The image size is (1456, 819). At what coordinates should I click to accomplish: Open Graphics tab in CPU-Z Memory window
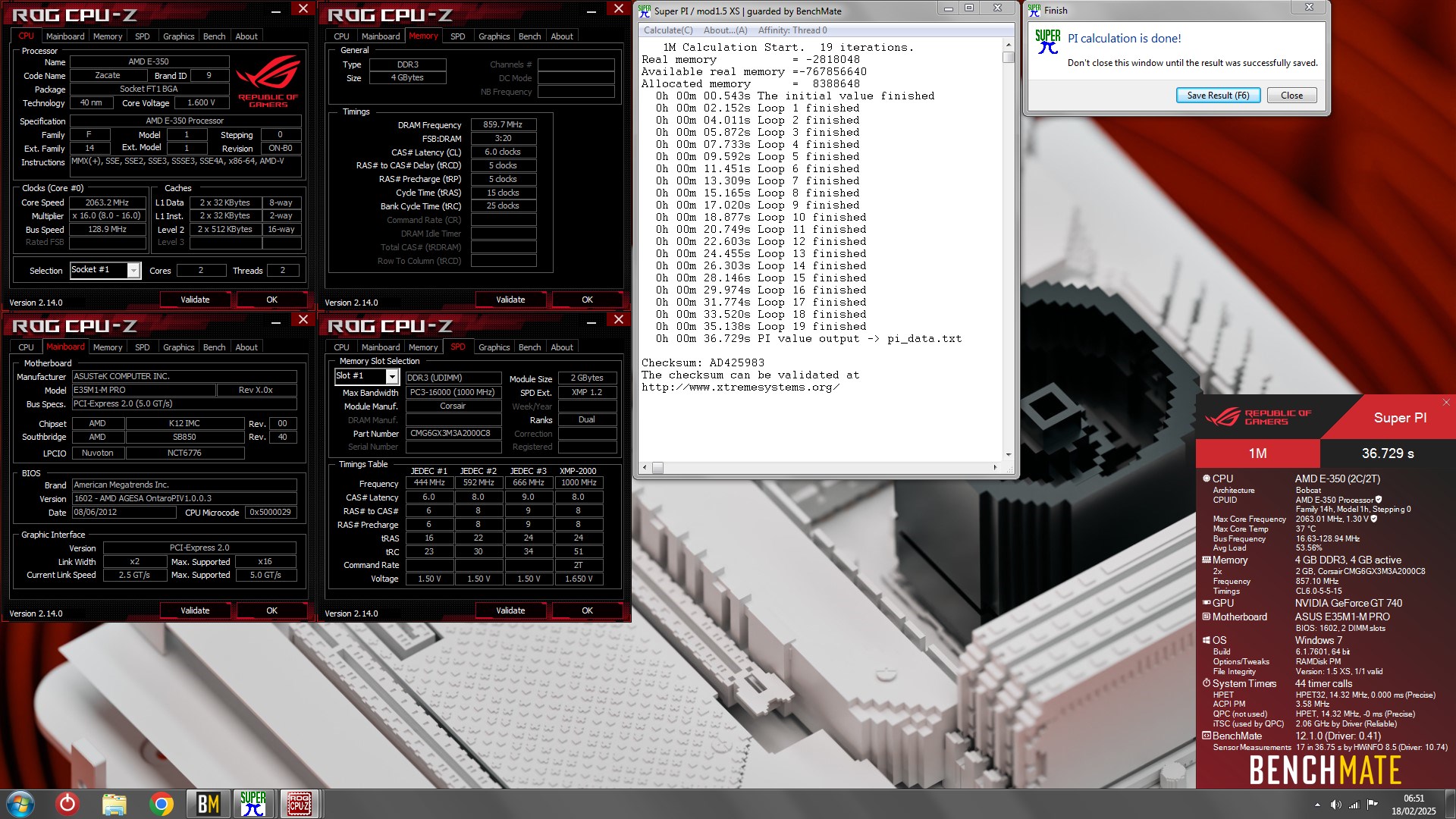coord(494,36)
